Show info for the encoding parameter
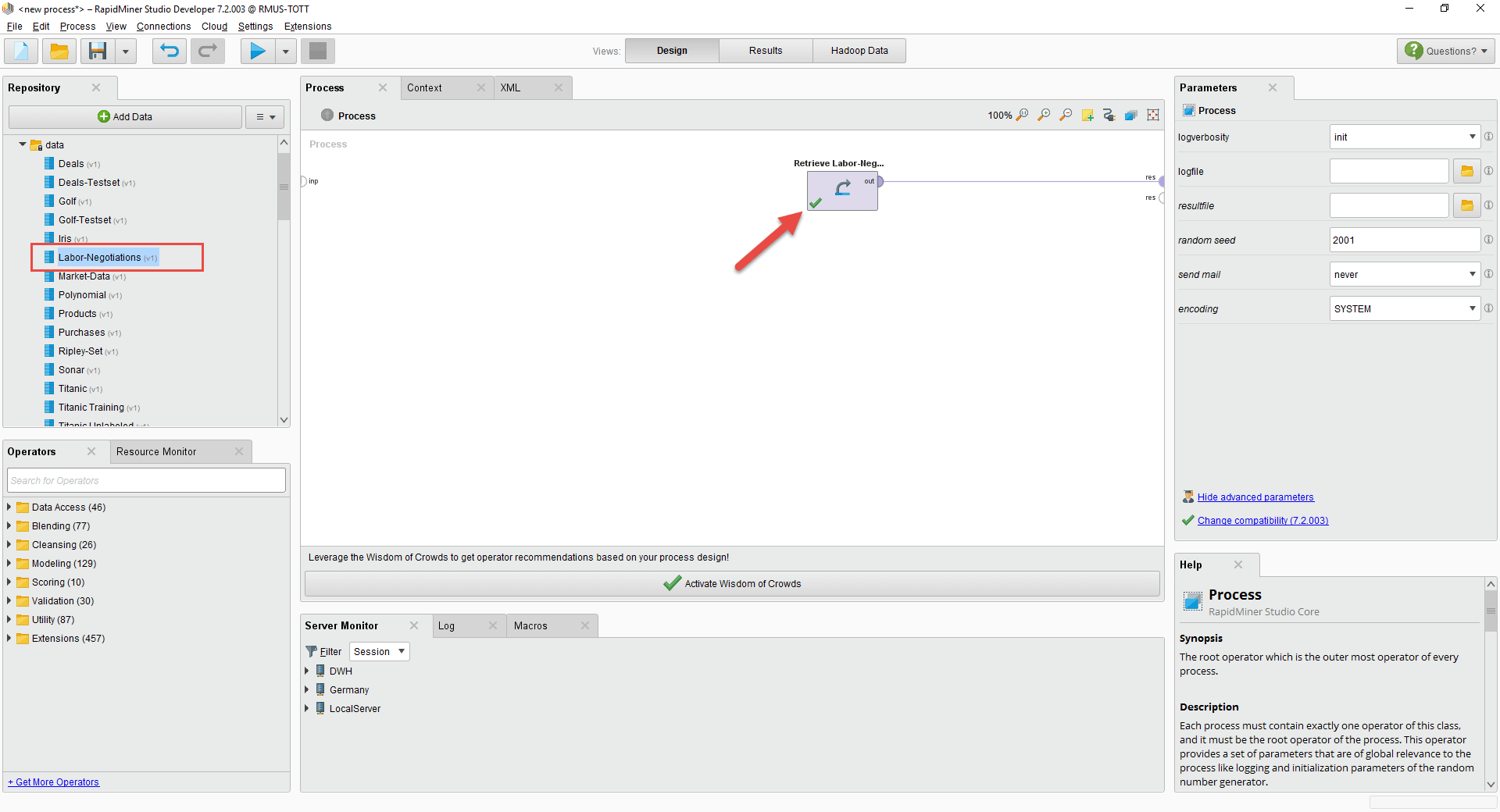This screenshot has height=812, width=1500. click(1489, 308)
